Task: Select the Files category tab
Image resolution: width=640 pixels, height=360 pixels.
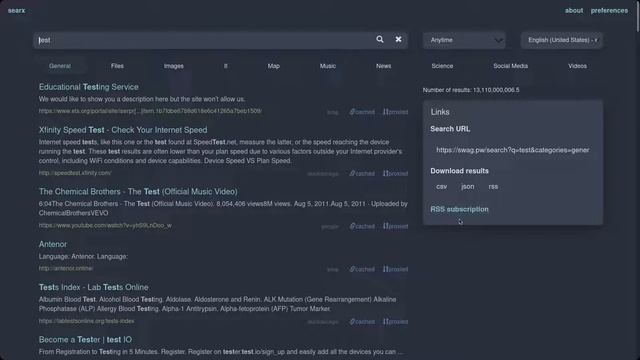Action: 117,66
